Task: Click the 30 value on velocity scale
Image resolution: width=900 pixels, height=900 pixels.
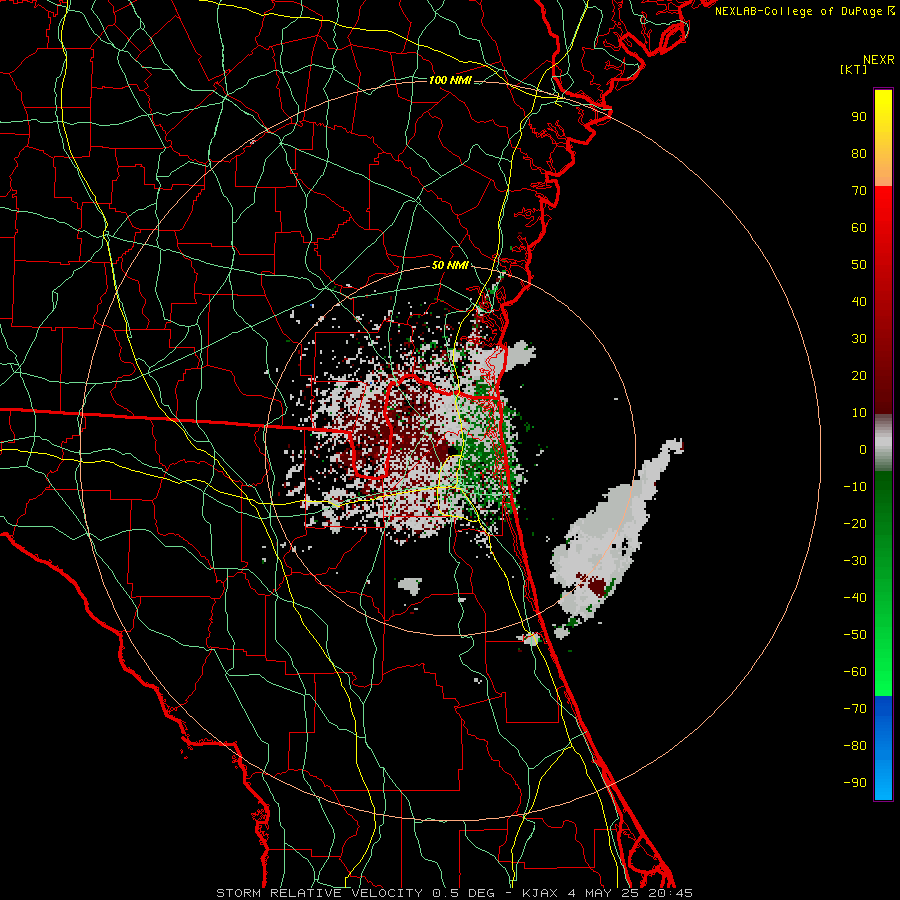Action: (859, 339)
